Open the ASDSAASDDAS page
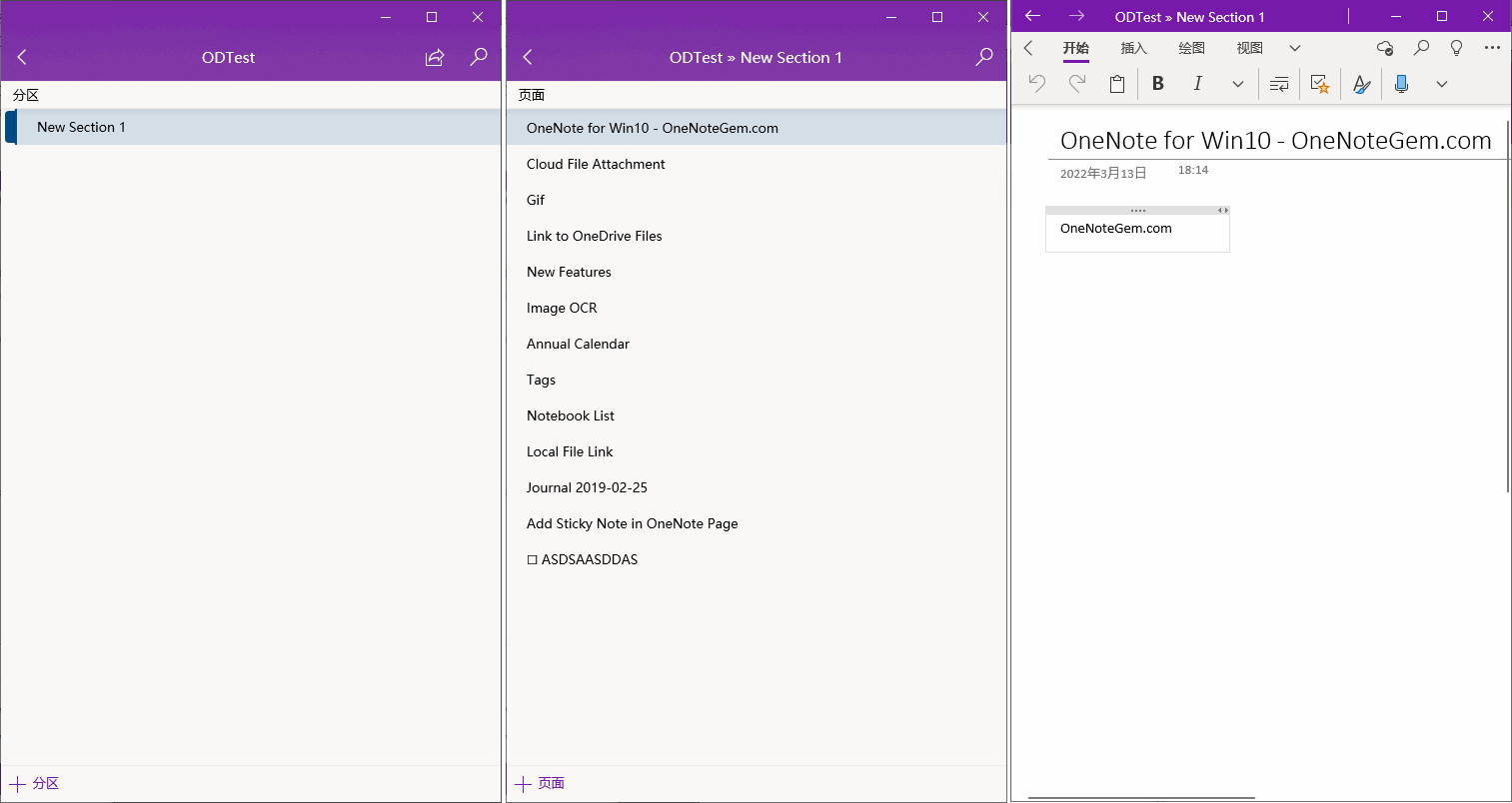This screenshot has height=803, width=1512. pyautogui.click(x=756, y=559)
